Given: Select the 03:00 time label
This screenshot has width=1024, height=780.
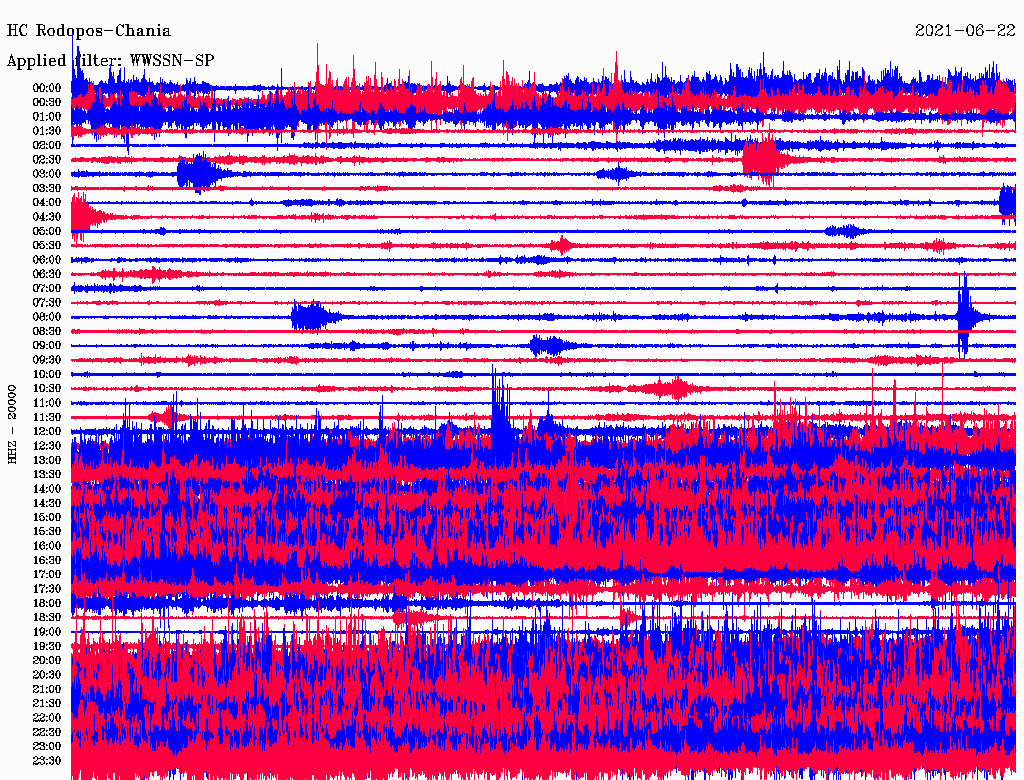Looking at the screenshot, I should [47, 174].
